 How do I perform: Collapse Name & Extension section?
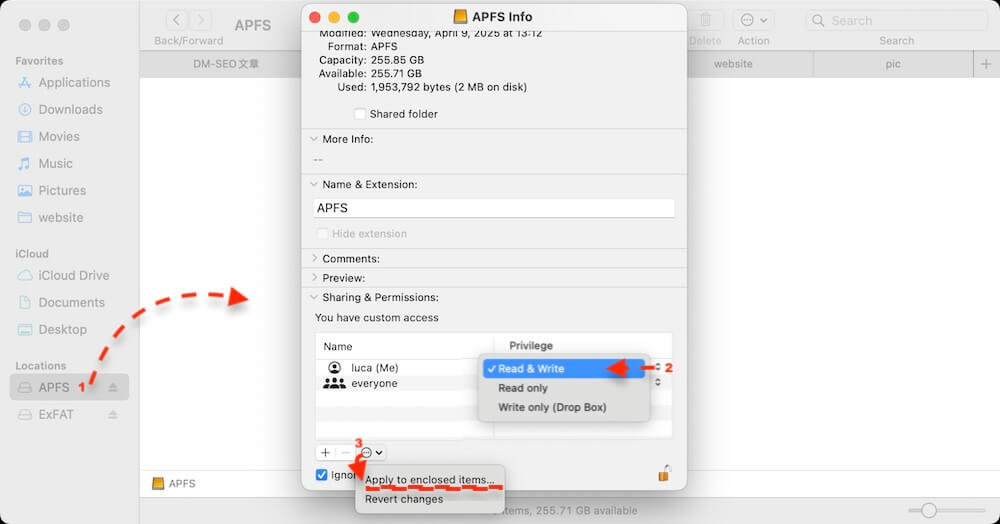pyautogui.click(x=314, y=184)
